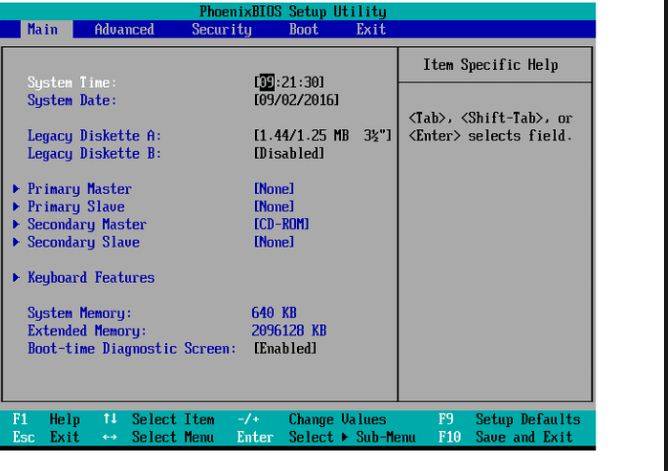This screenshot has width=668, height=471.
Task: Click the Secondary Slave None value
Action: [x=274, y=242]
